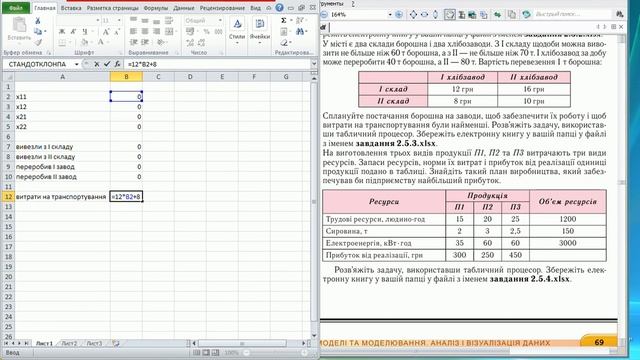Toggle the selected view mode button in PDF toolbar
Viewport: 640px width, 360px height.
point(449,14)
